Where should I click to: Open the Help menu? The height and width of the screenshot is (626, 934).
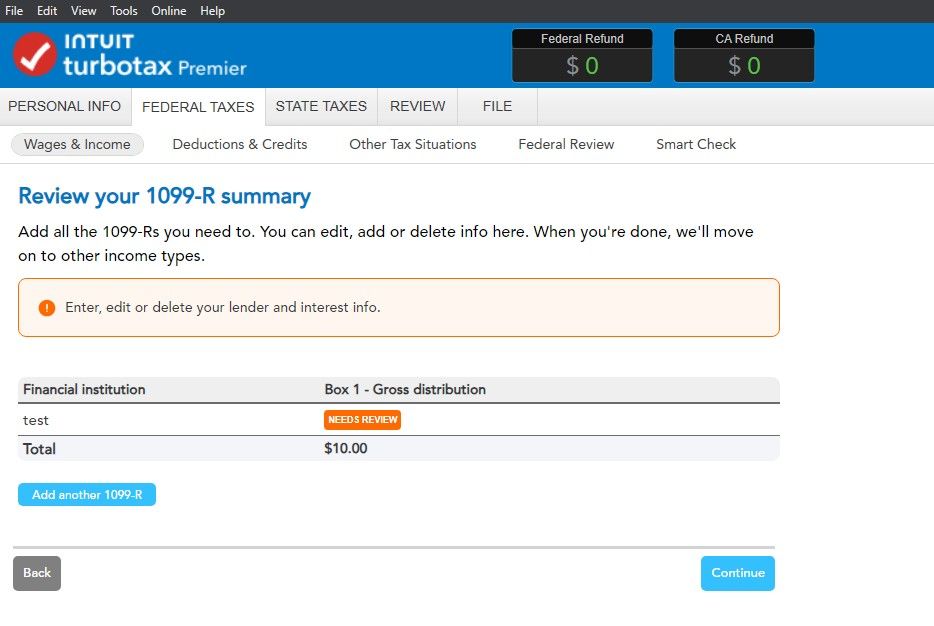[x=212, y=11]
